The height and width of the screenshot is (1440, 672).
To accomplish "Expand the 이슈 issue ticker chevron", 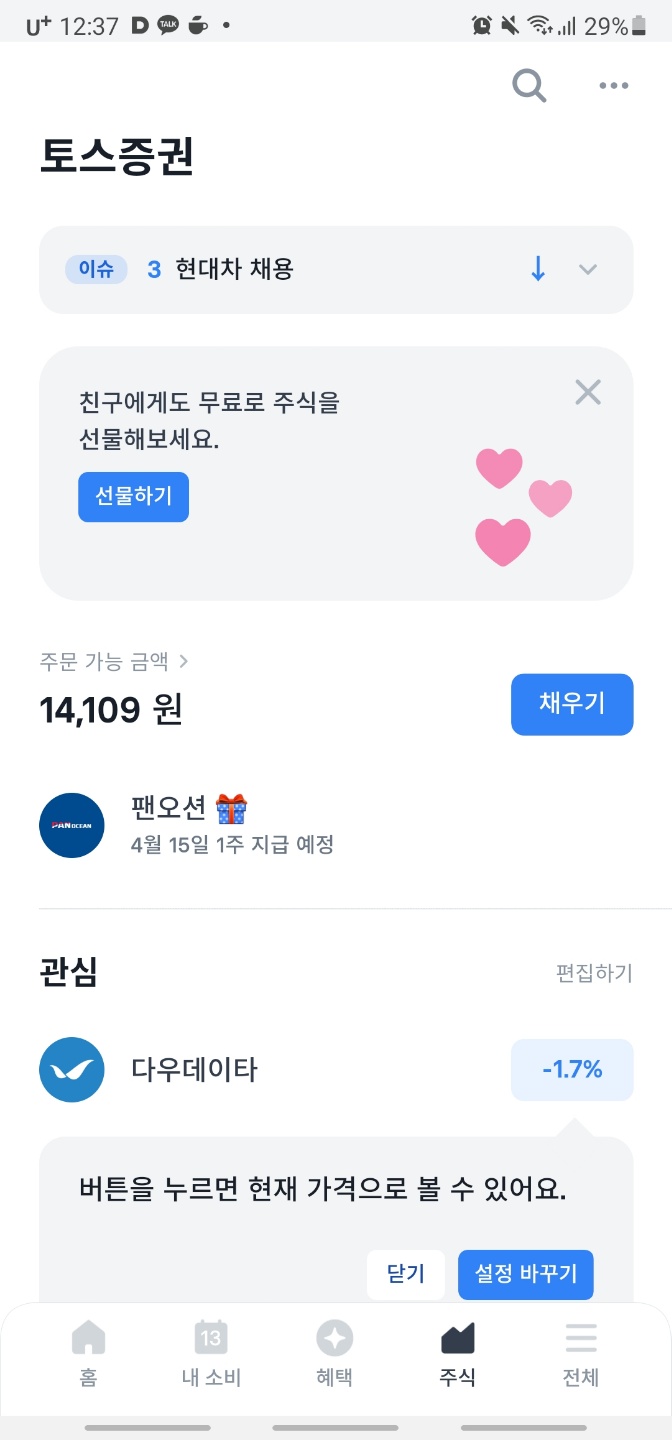I will tap(588, 269).
